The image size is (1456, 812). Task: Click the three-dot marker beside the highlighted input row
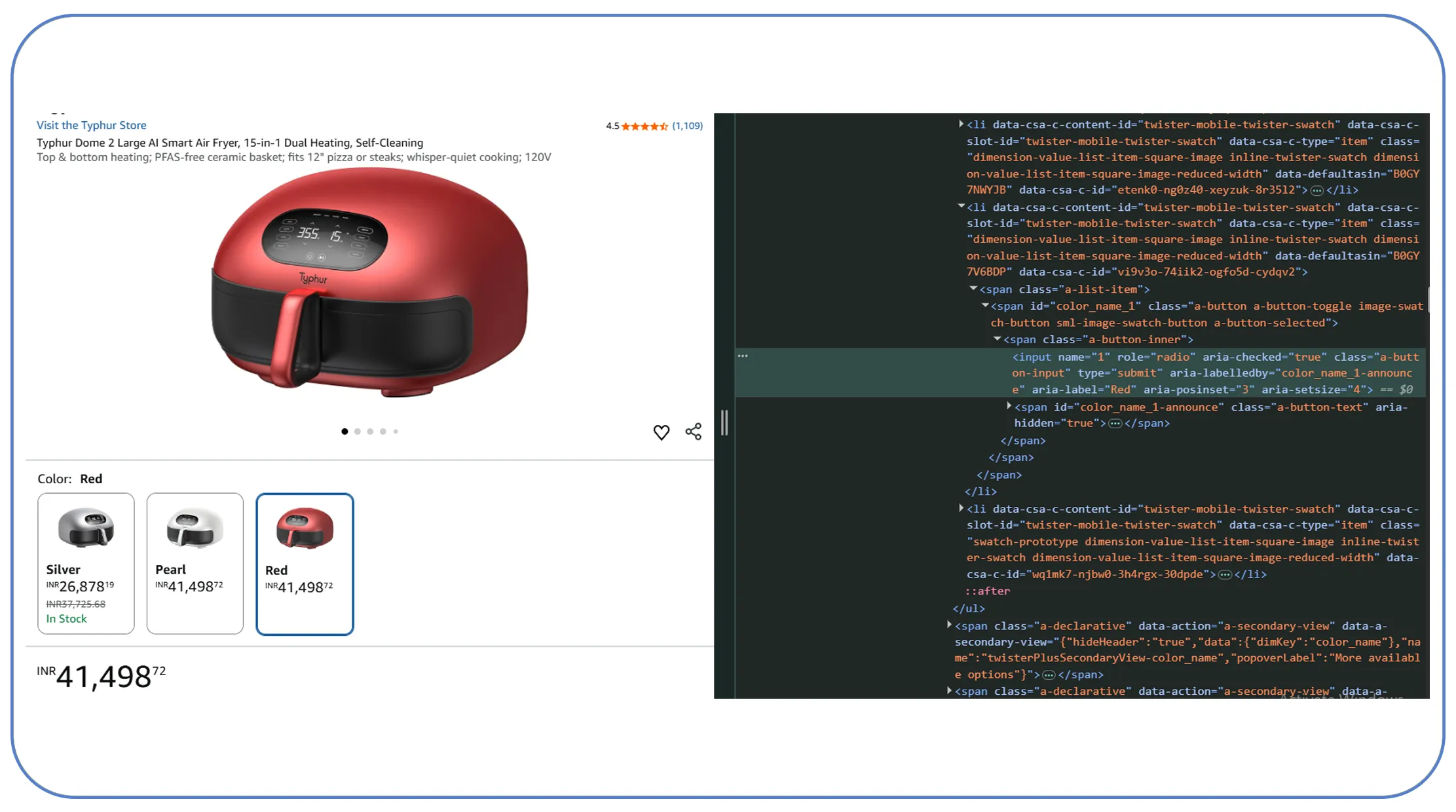[743, 356]
